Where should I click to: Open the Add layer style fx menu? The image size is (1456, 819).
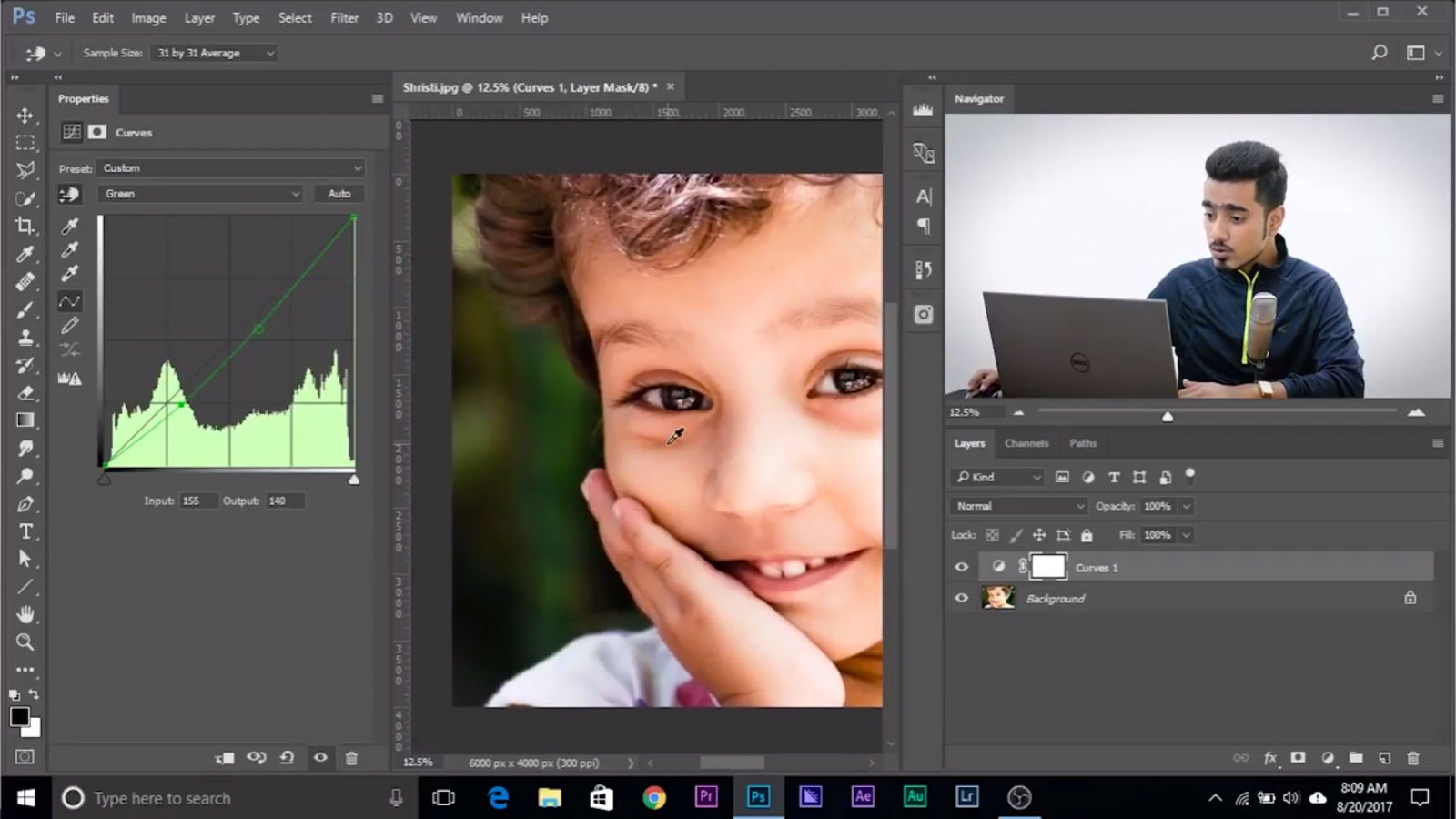pos(1269,757)
